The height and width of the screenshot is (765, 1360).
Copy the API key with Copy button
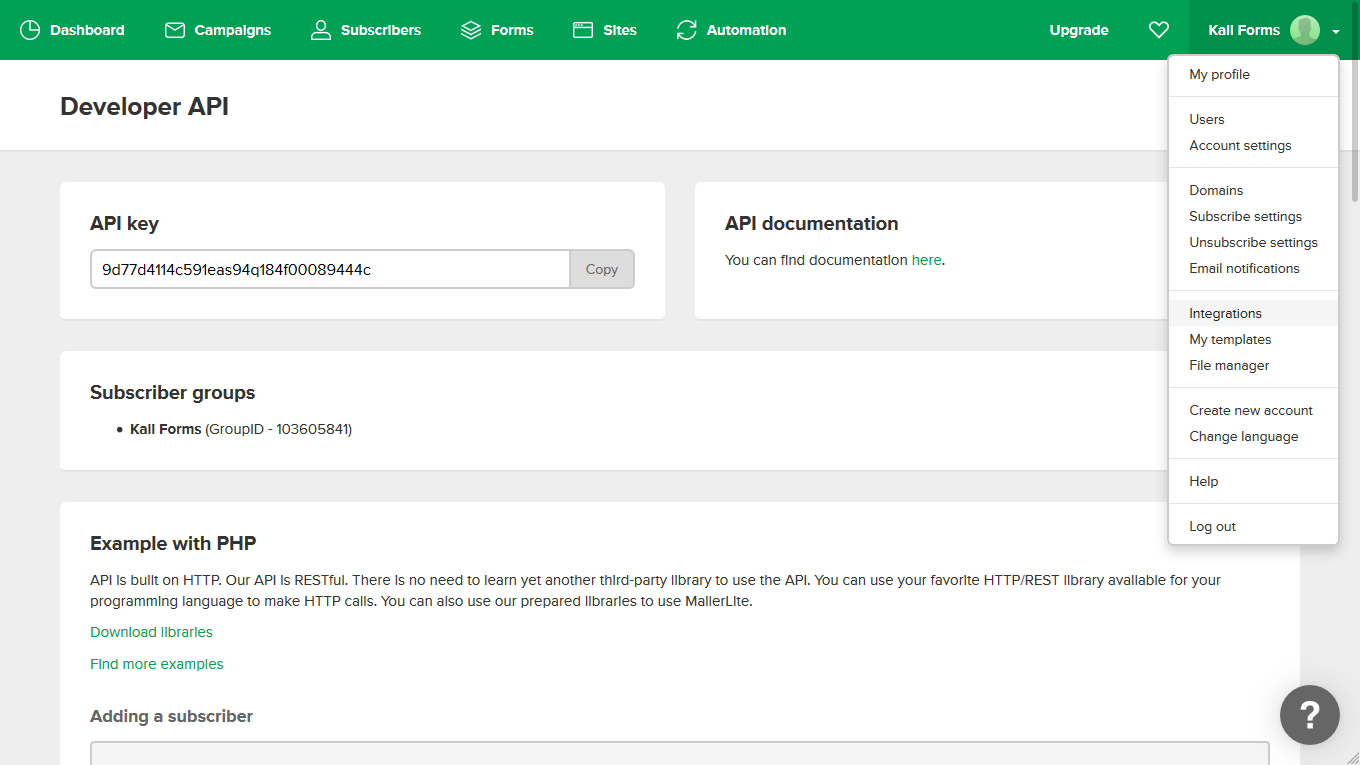602,269
